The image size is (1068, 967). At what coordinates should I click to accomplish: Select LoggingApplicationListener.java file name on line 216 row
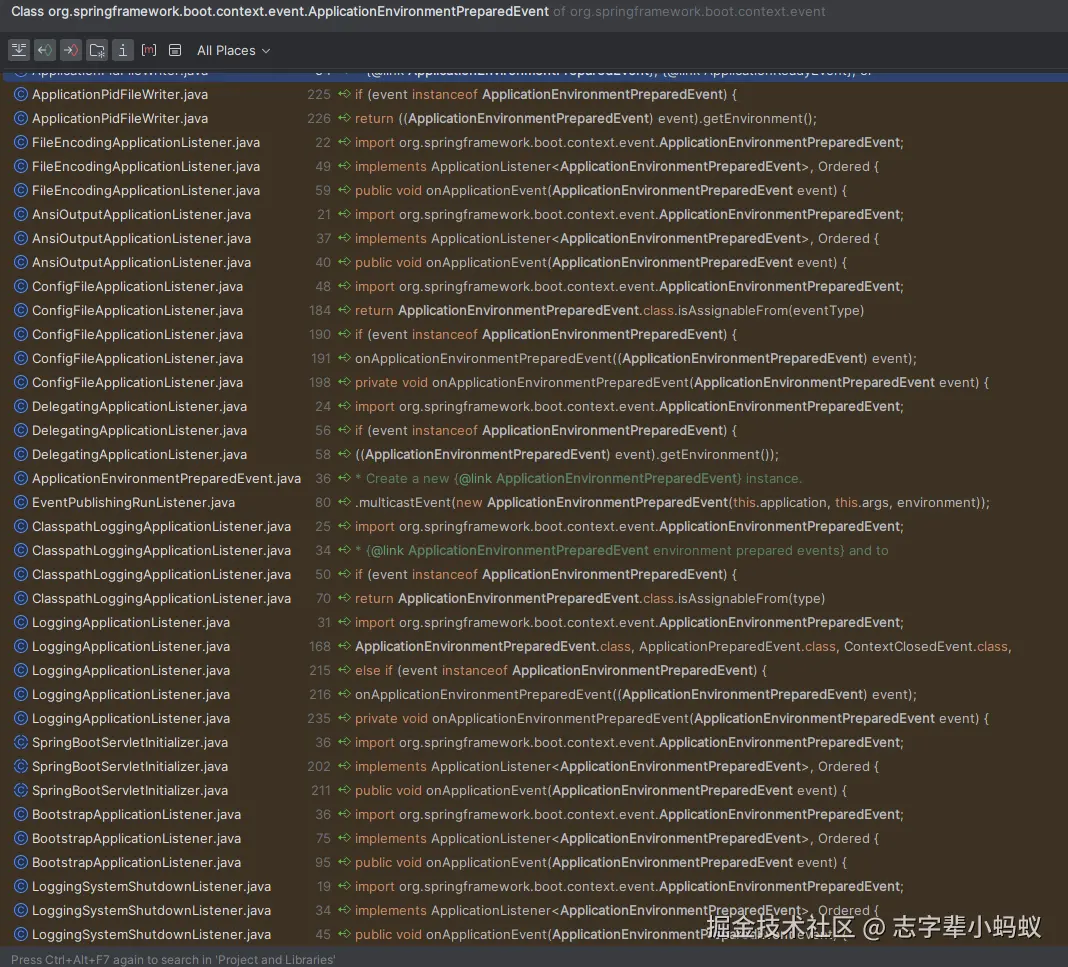point(131,695)
